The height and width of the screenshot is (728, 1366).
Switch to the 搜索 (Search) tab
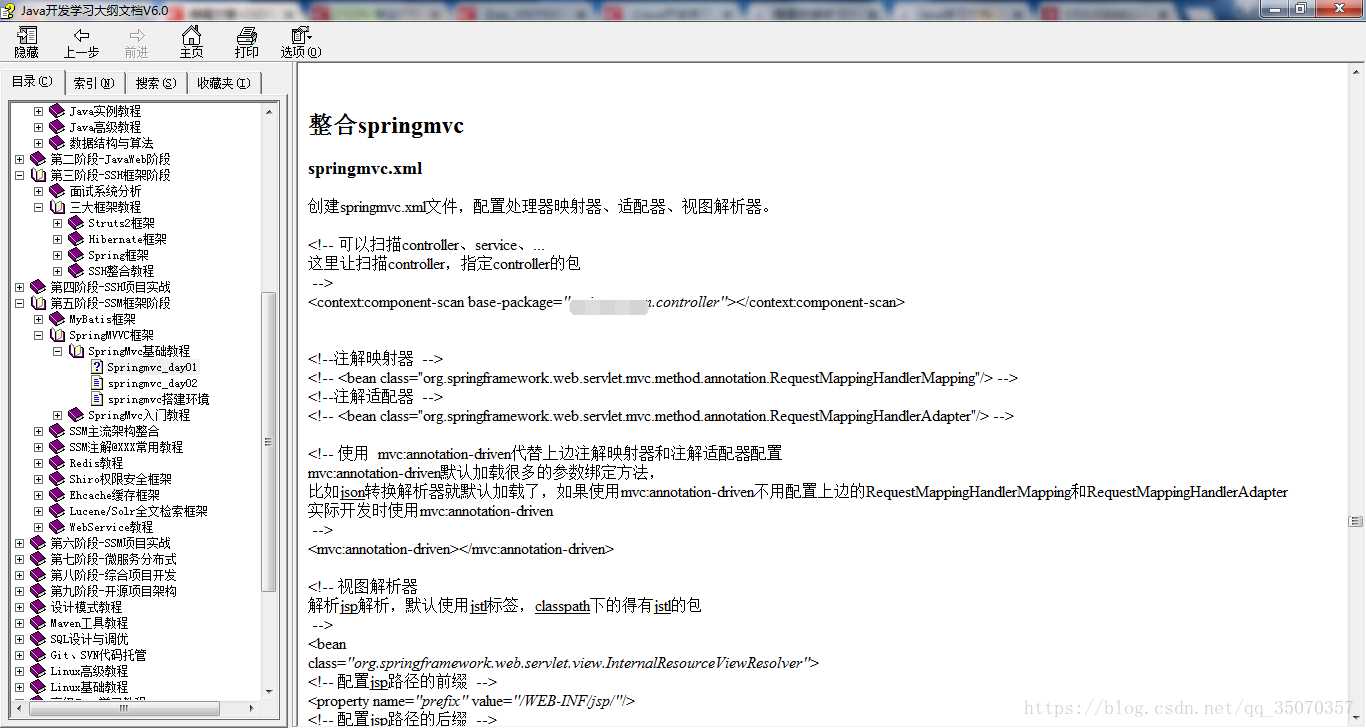(x=156, y=83)
